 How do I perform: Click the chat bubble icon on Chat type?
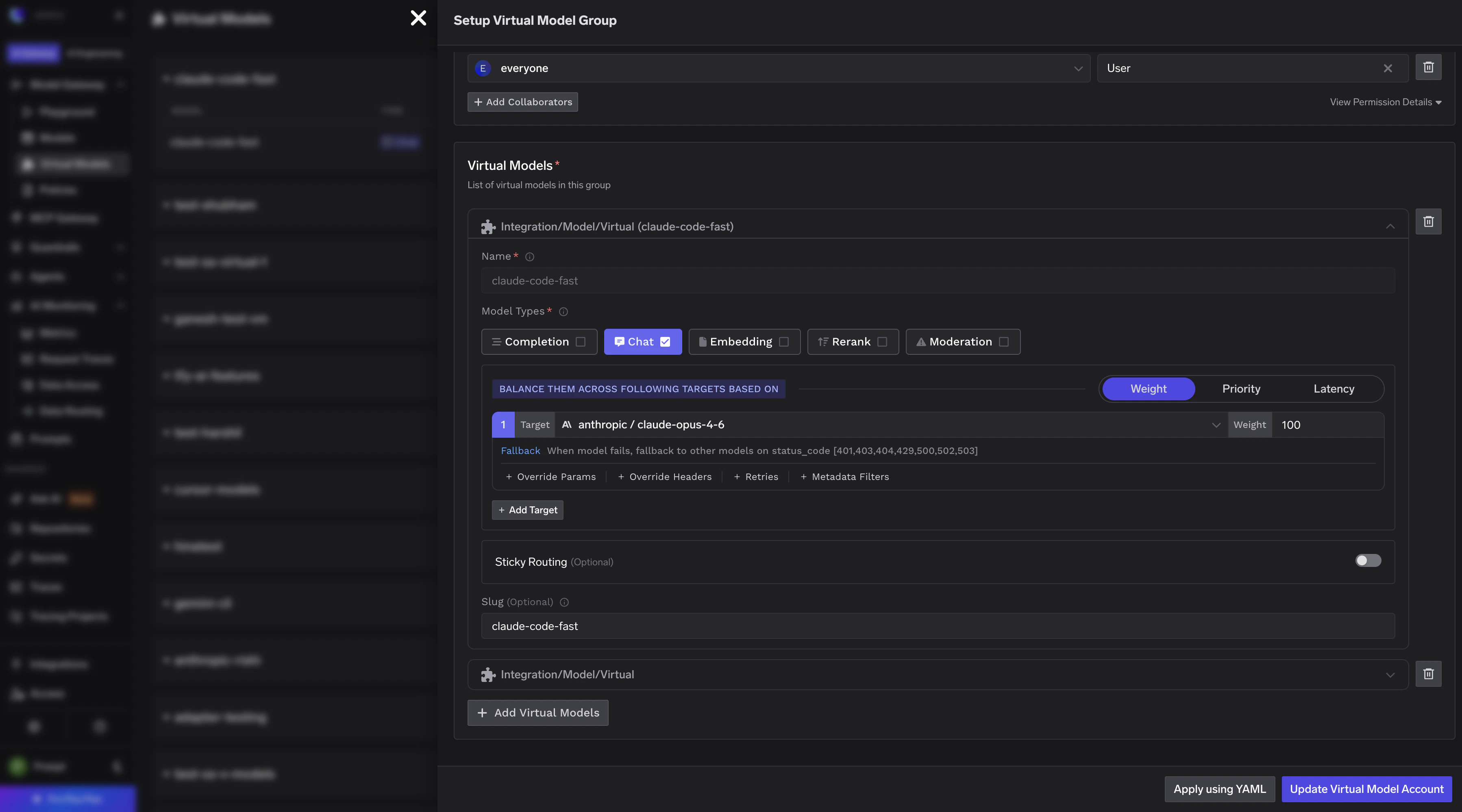(x=620, y=342)
